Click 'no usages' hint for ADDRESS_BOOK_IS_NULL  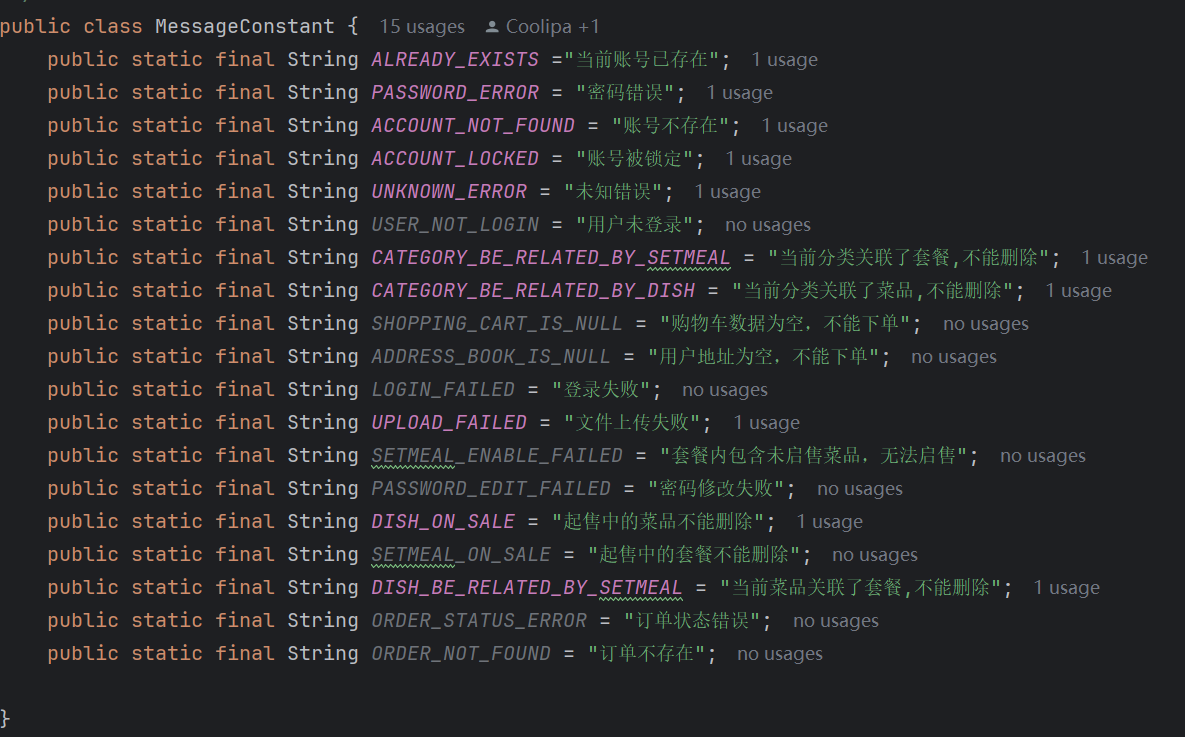(x=954, y=357)
